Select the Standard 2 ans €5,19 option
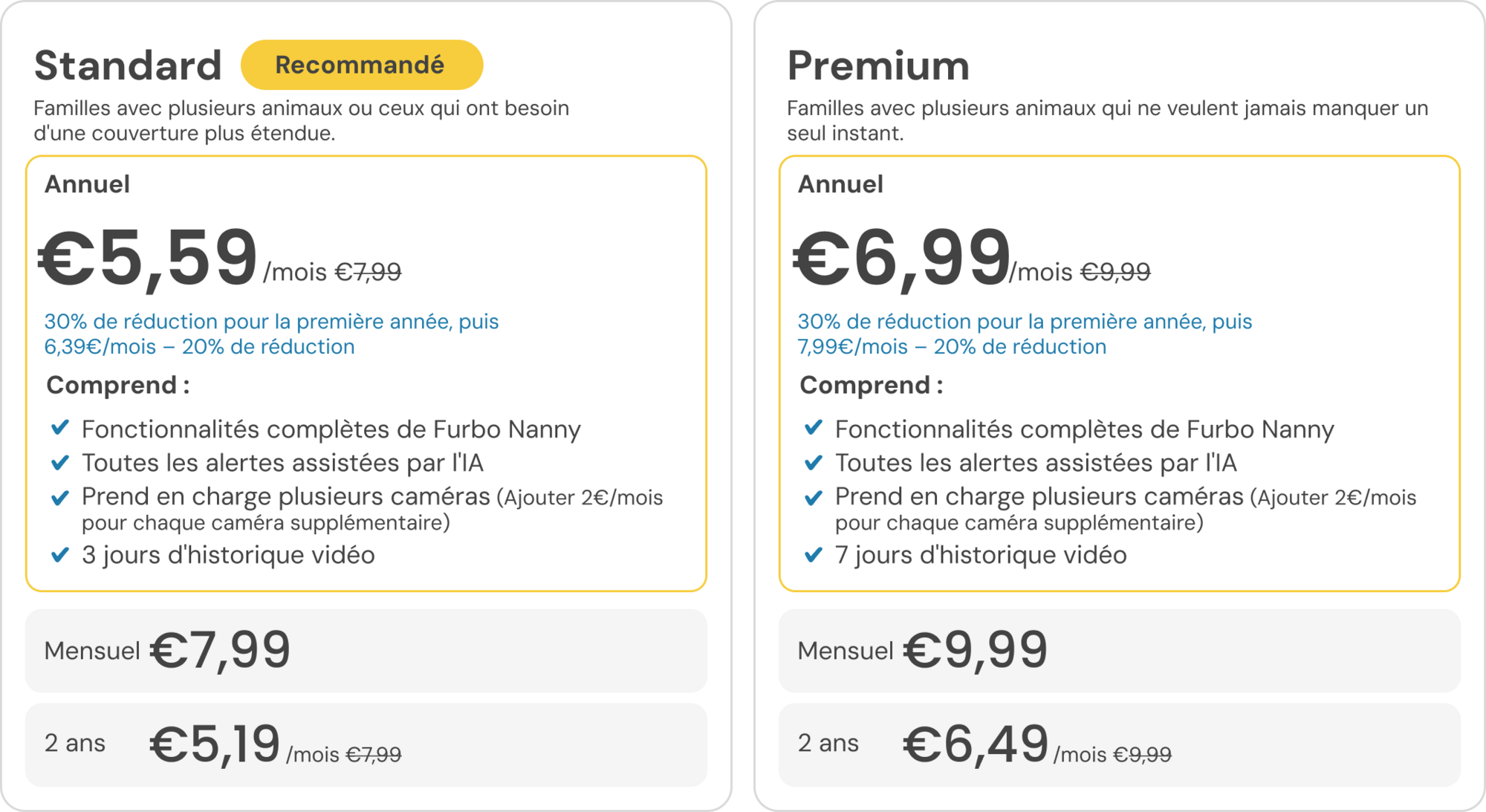1486x812 pixels. [x=366, y=744]
